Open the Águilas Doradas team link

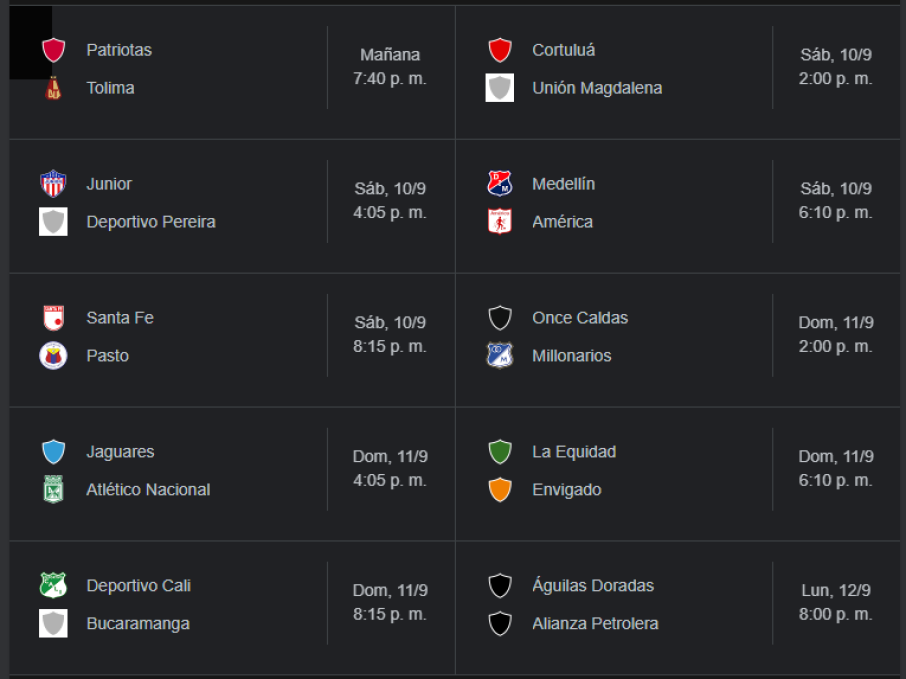point(592,586)
